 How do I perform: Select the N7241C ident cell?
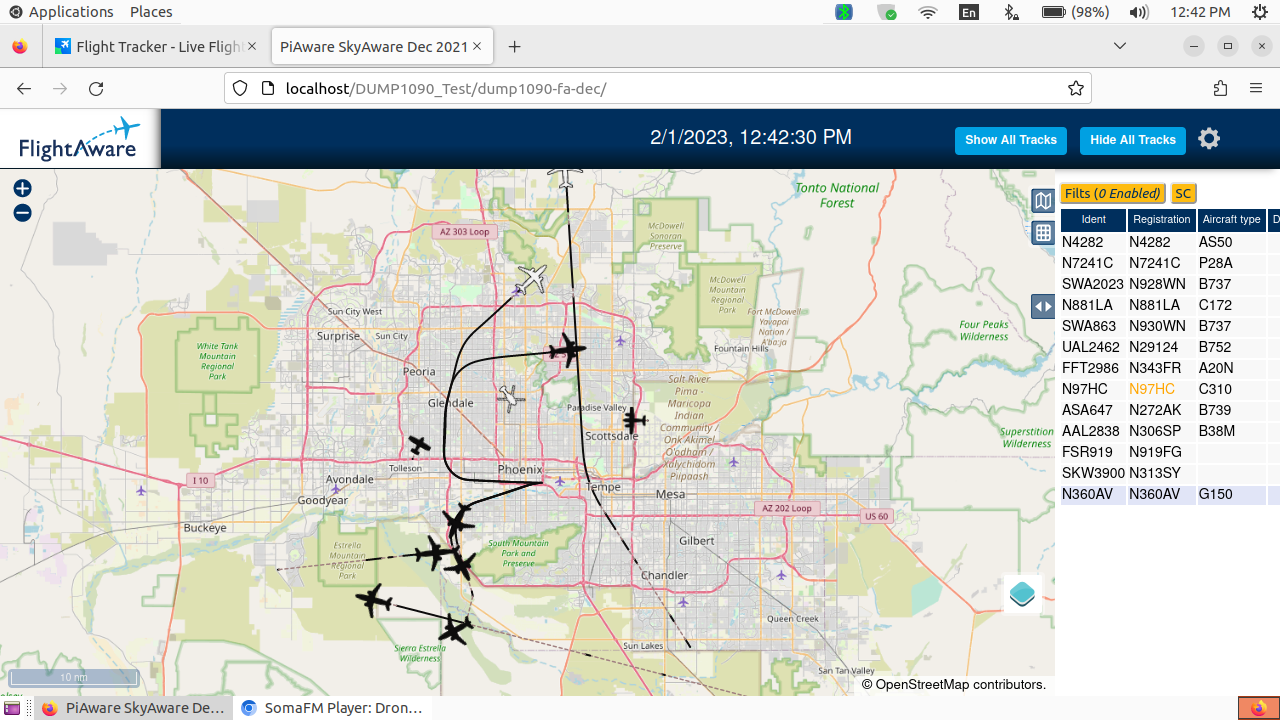1093,263
